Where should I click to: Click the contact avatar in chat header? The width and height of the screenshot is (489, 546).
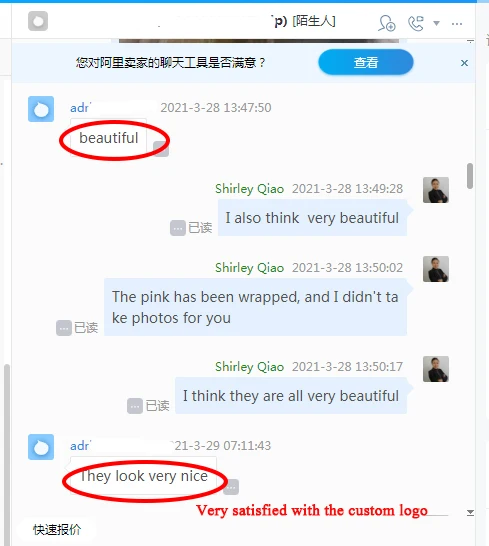tap(38, 21)
